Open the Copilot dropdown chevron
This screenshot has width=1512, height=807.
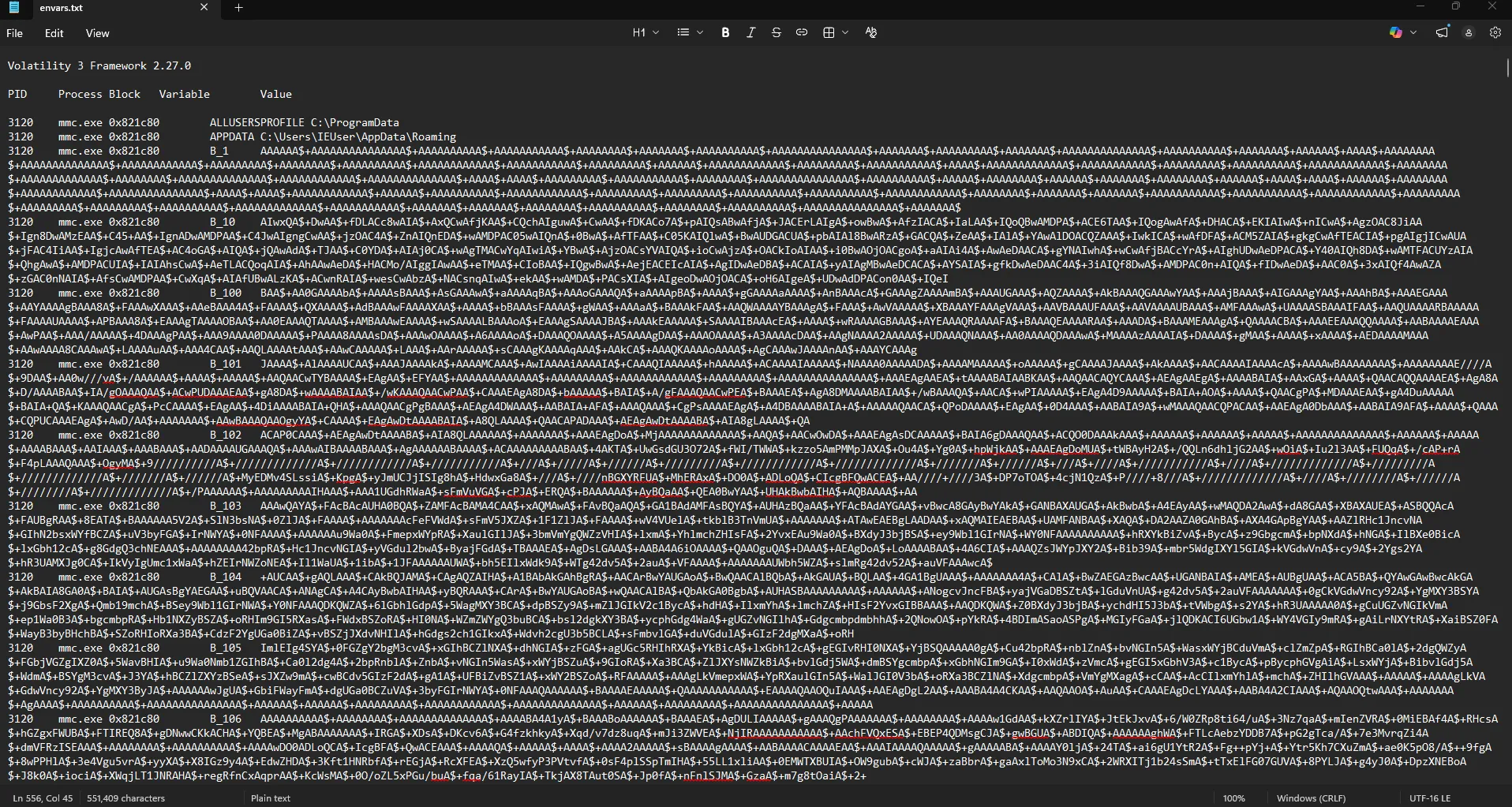pos(1412,32)
